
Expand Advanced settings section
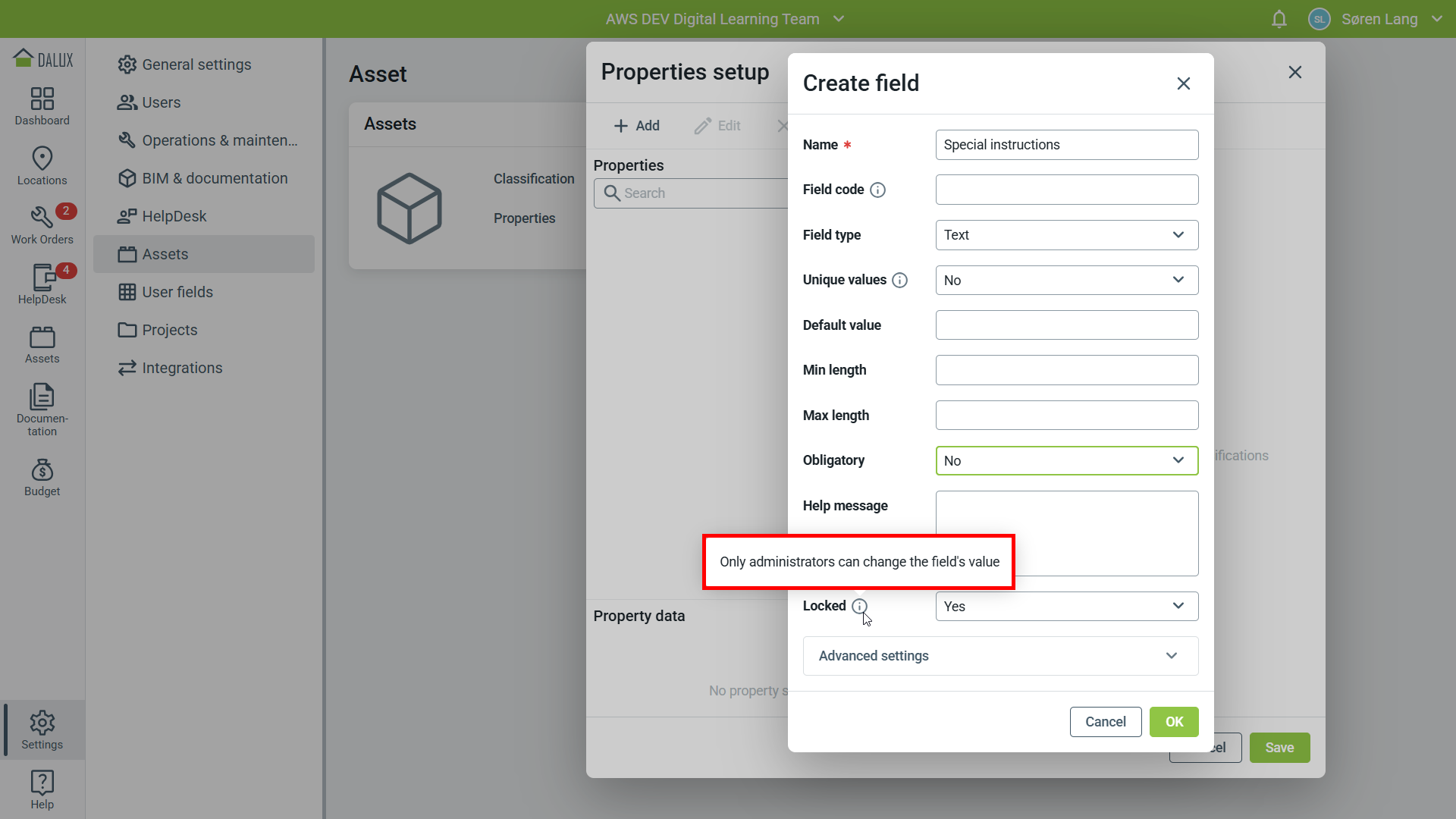pos(1000,656)
